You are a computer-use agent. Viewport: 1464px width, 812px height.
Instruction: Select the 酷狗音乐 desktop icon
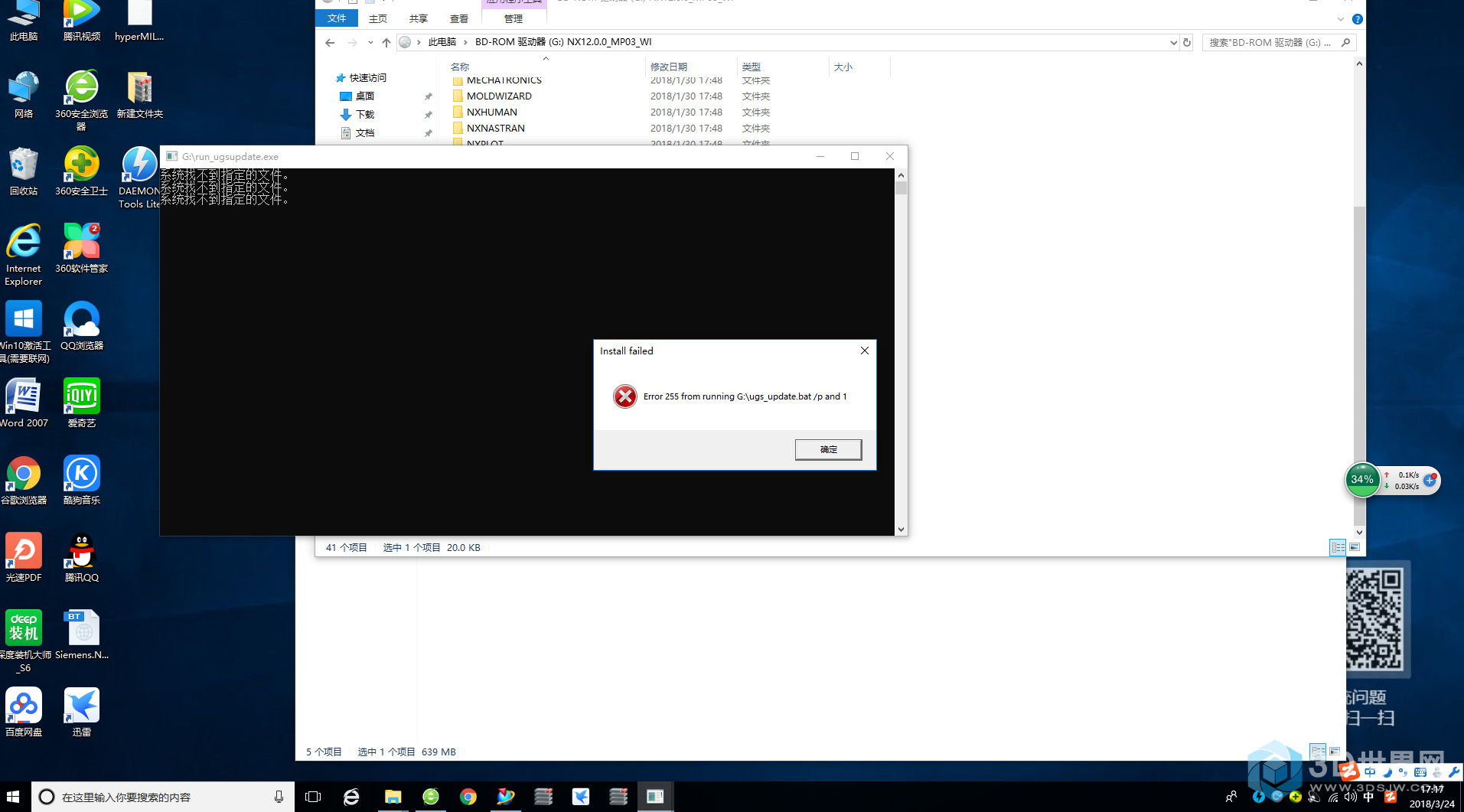point(82,481)
